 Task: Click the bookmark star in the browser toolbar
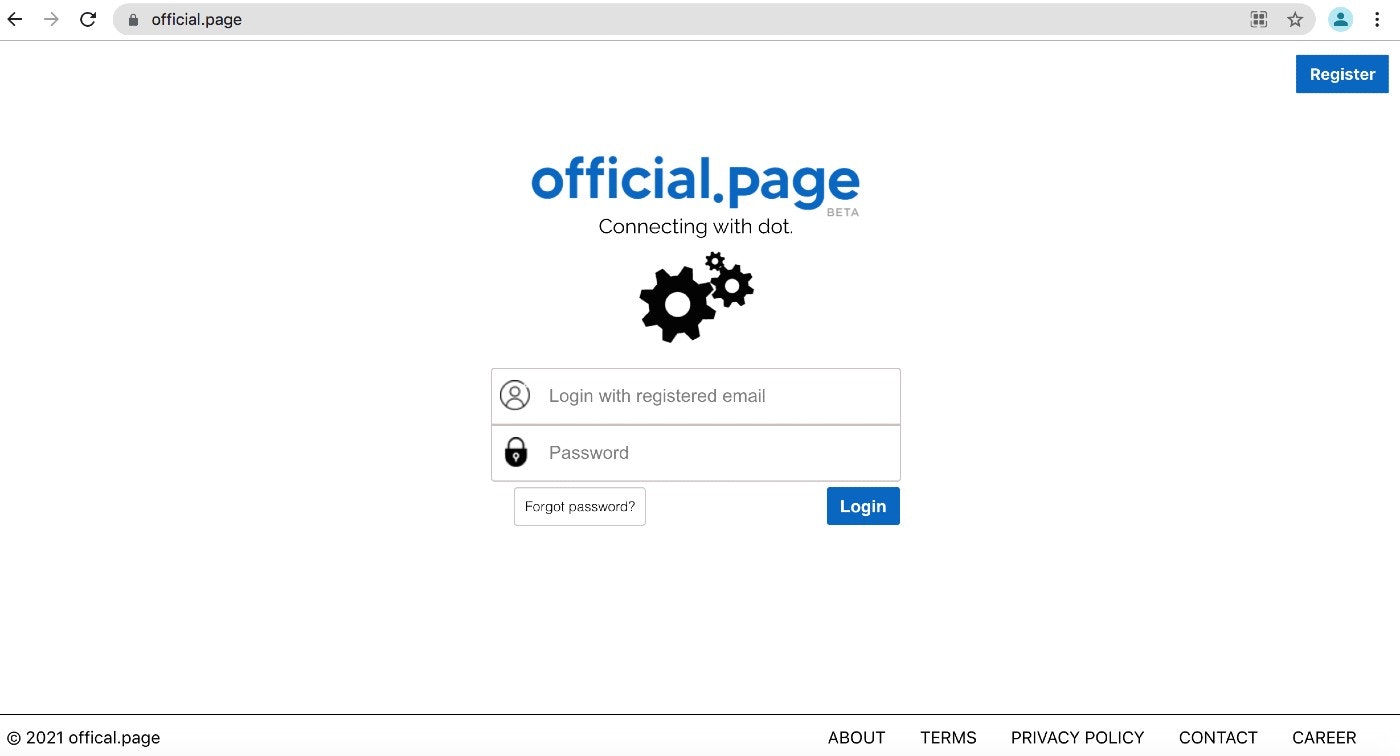point(1295,18)
